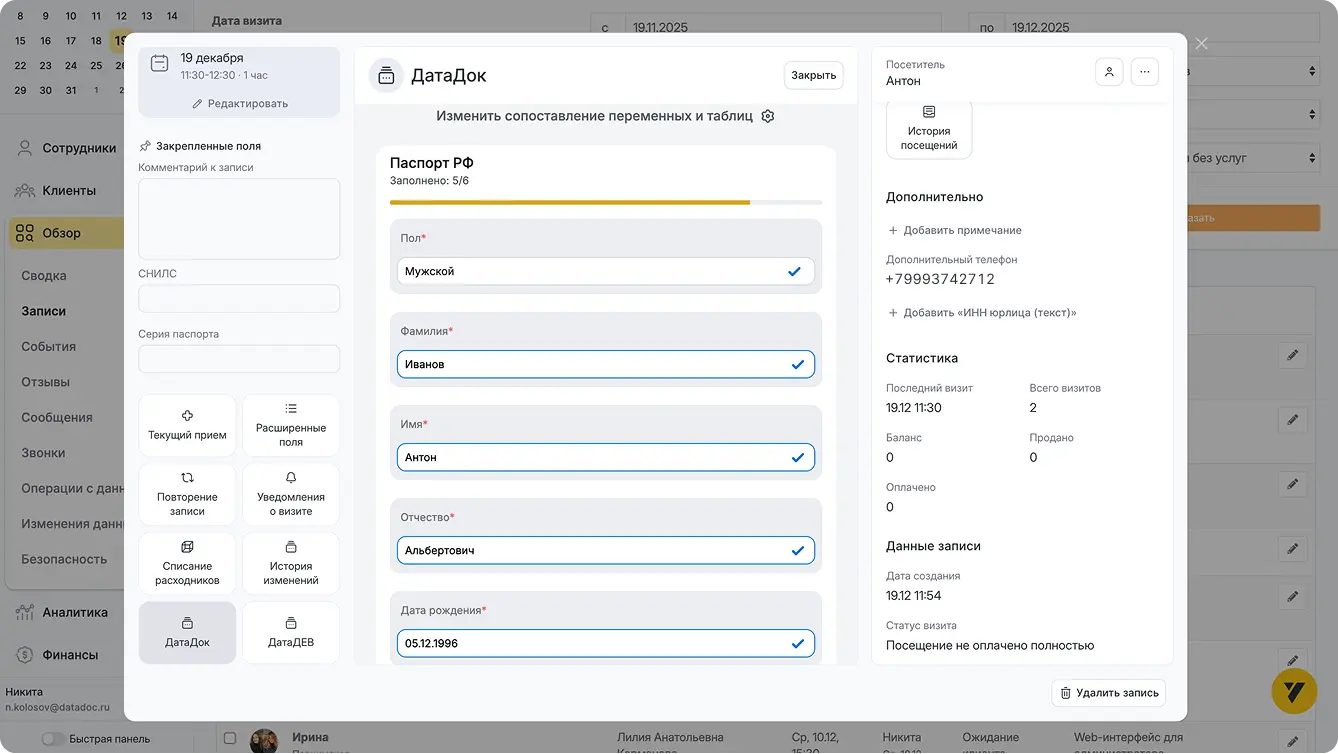Select Отзывы in the sidebar menu
This screenshot has width=1338, height=754.
point(46,382)
